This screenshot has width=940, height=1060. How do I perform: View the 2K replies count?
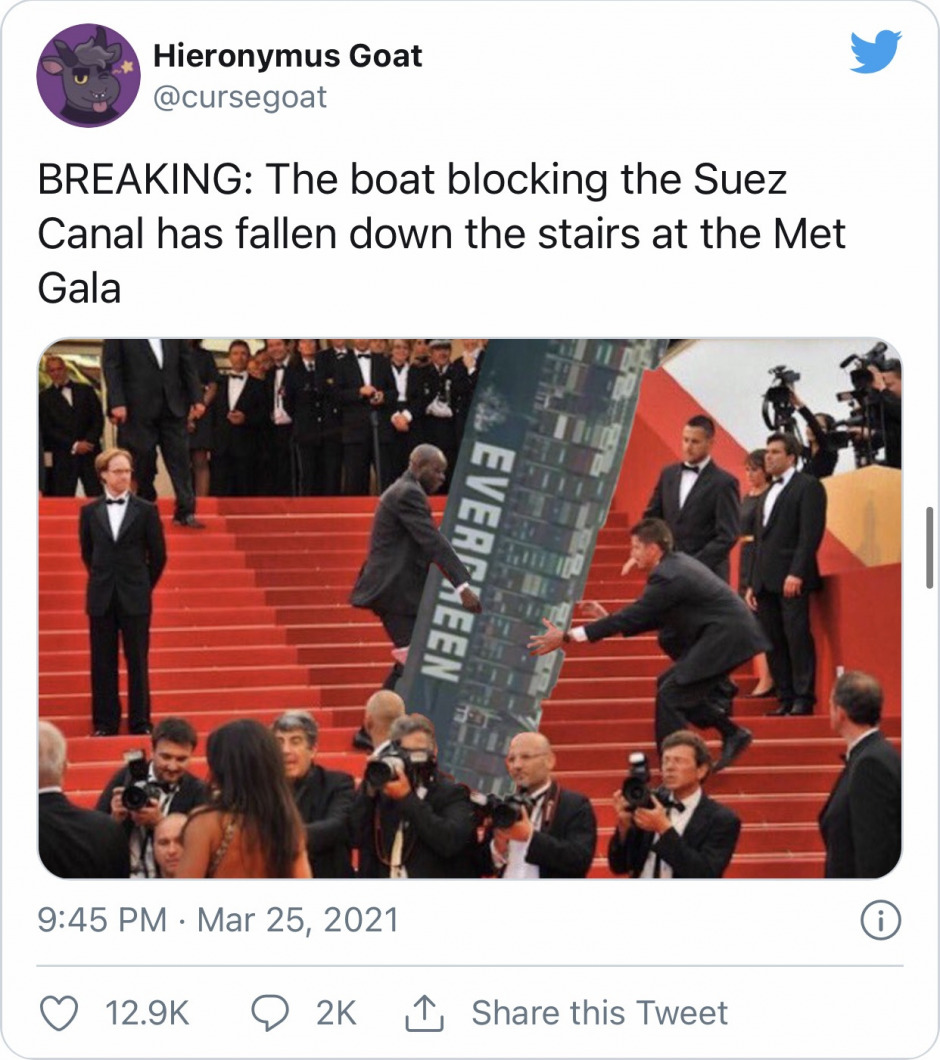pos(336,1013)
